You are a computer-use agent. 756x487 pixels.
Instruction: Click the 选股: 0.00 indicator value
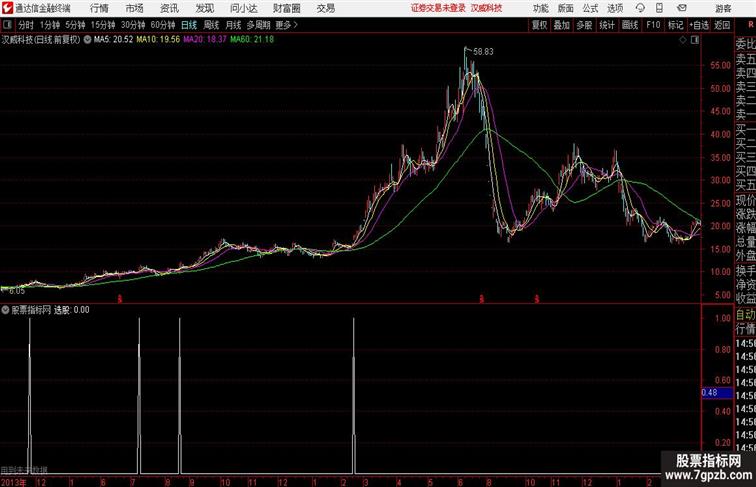[71, 310]
